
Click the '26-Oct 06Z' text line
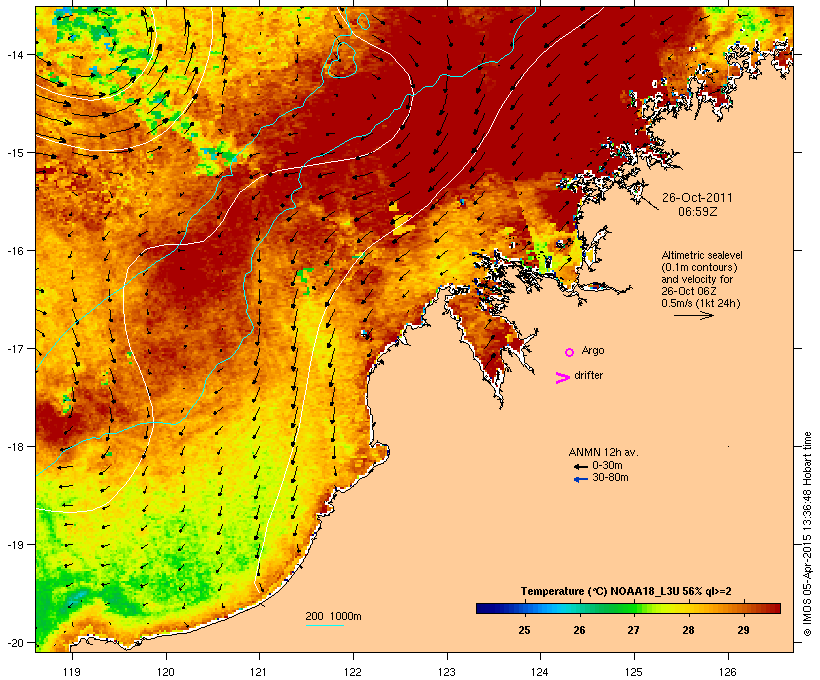689,291
